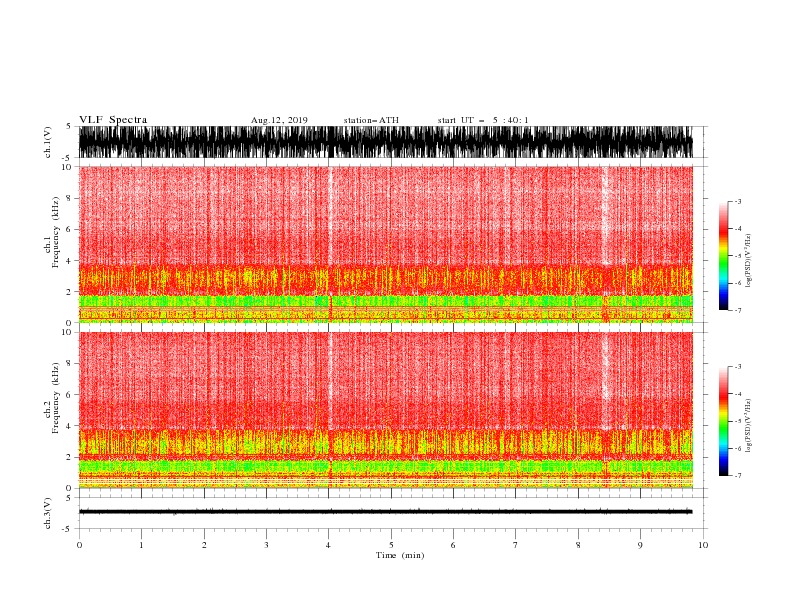Click the "-3" tick on the upper colorbar

[x=737, y=201]
